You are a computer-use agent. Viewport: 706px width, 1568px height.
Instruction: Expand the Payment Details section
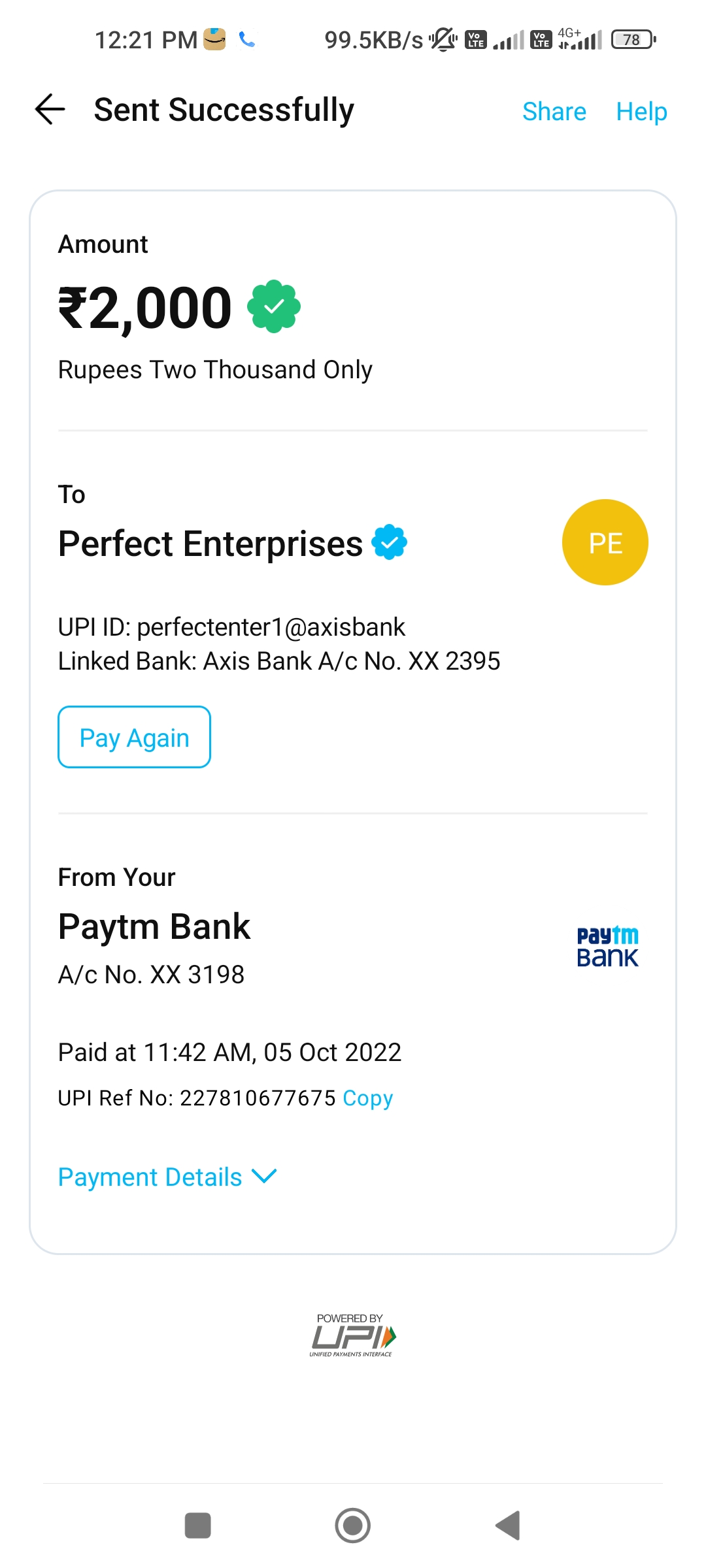(150, 1177)
